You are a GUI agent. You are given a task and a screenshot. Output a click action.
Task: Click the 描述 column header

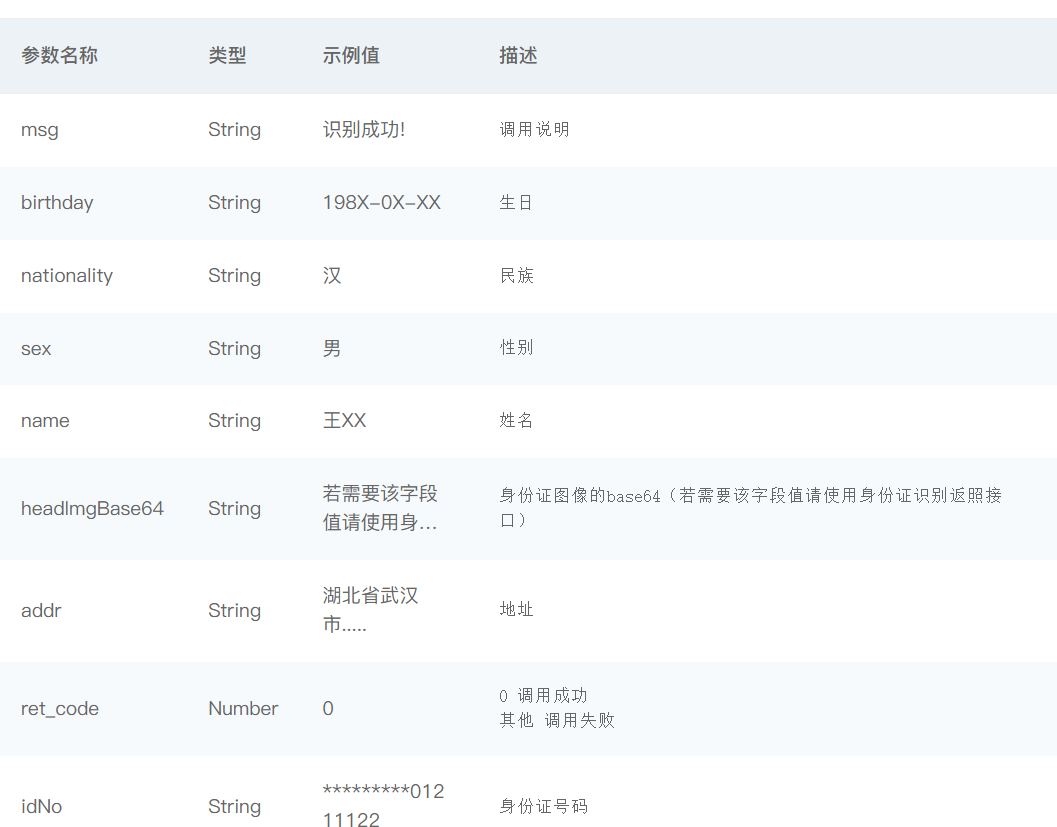coord(518,55)
